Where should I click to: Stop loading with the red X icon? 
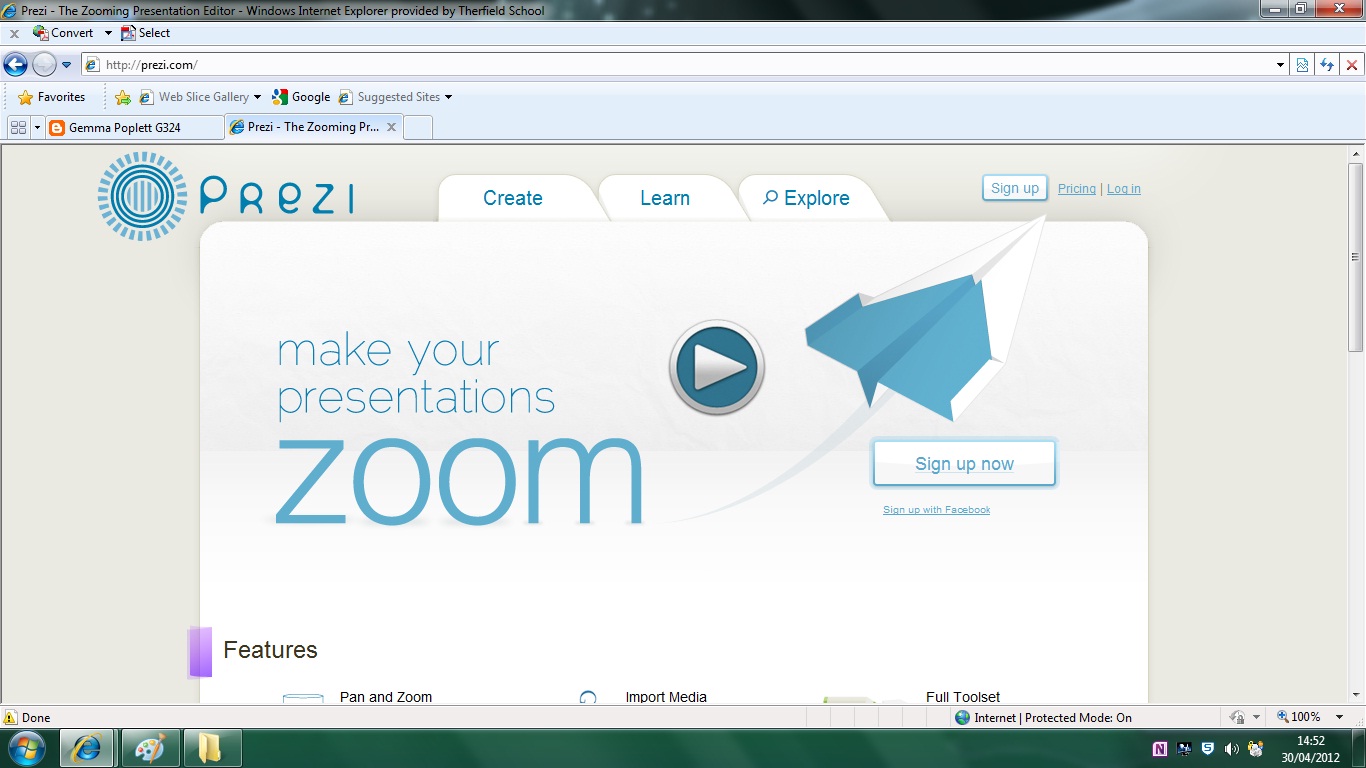1352,65
